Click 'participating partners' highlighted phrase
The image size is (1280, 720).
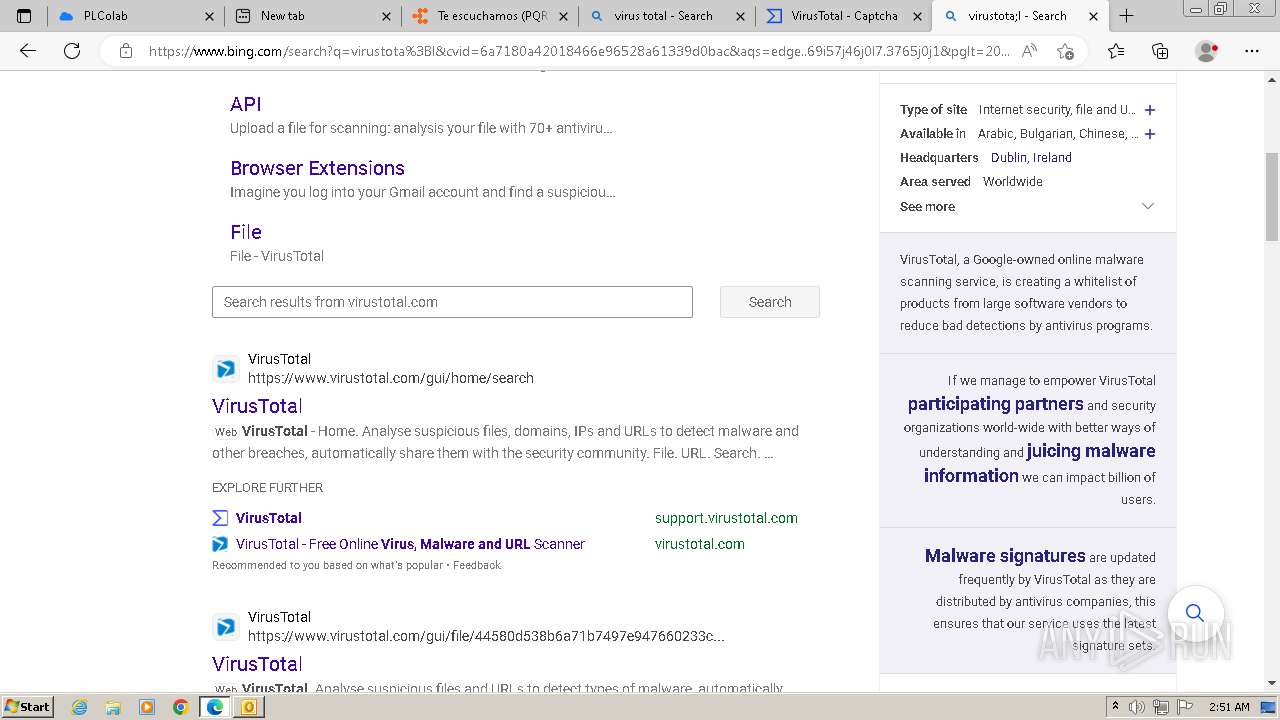[x=995, y=404]
